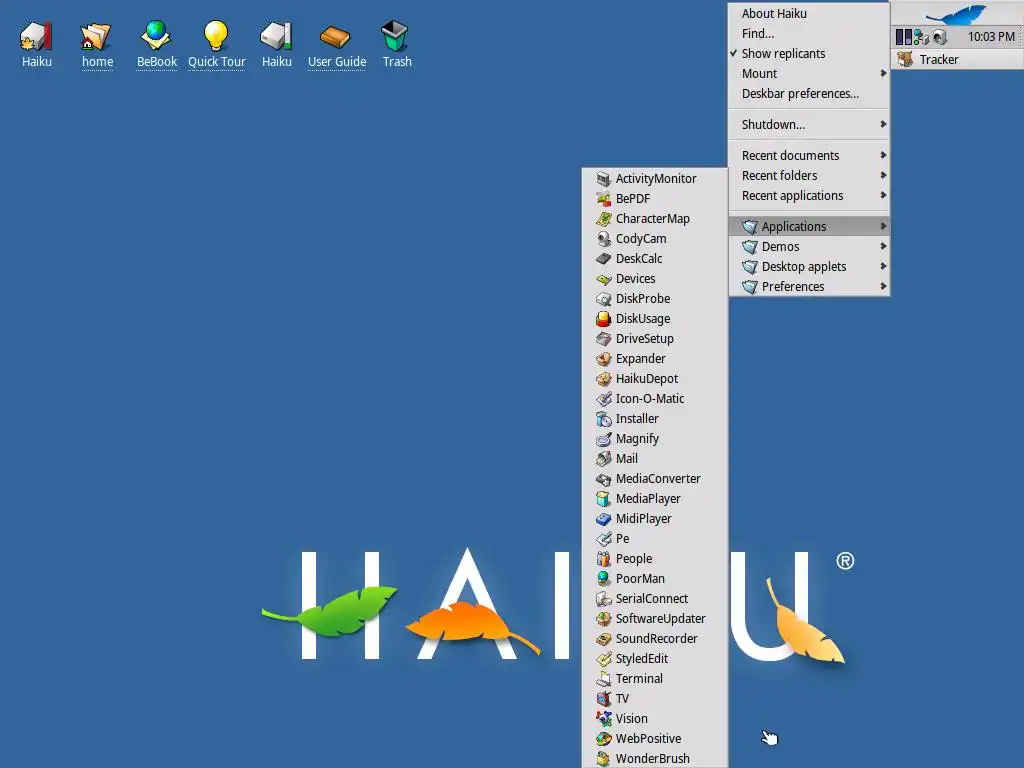Open the Quick Tour lightbulb icon

[216, 44]
